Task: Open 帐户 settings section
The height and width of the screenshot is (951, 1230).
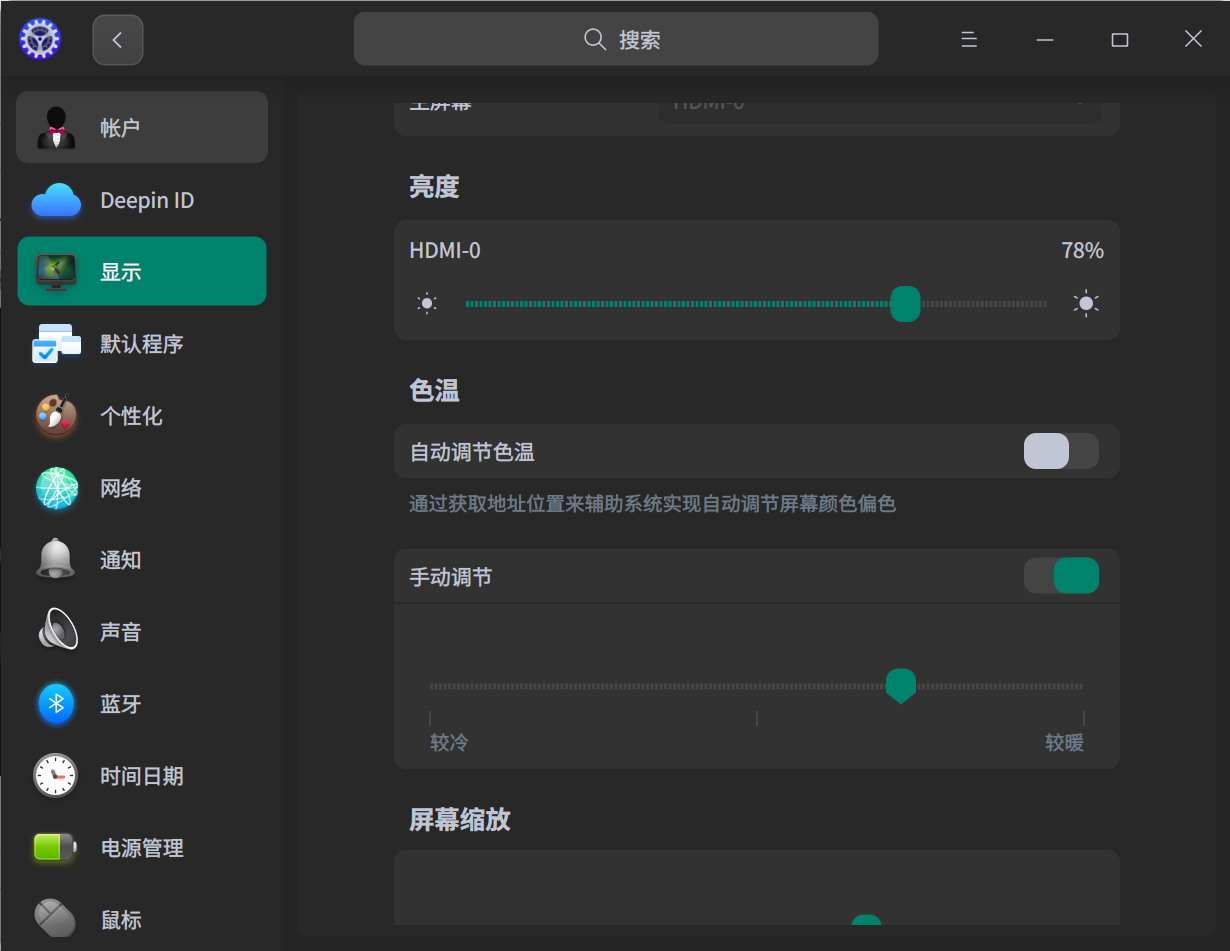Action: click(x=142, y=127)
